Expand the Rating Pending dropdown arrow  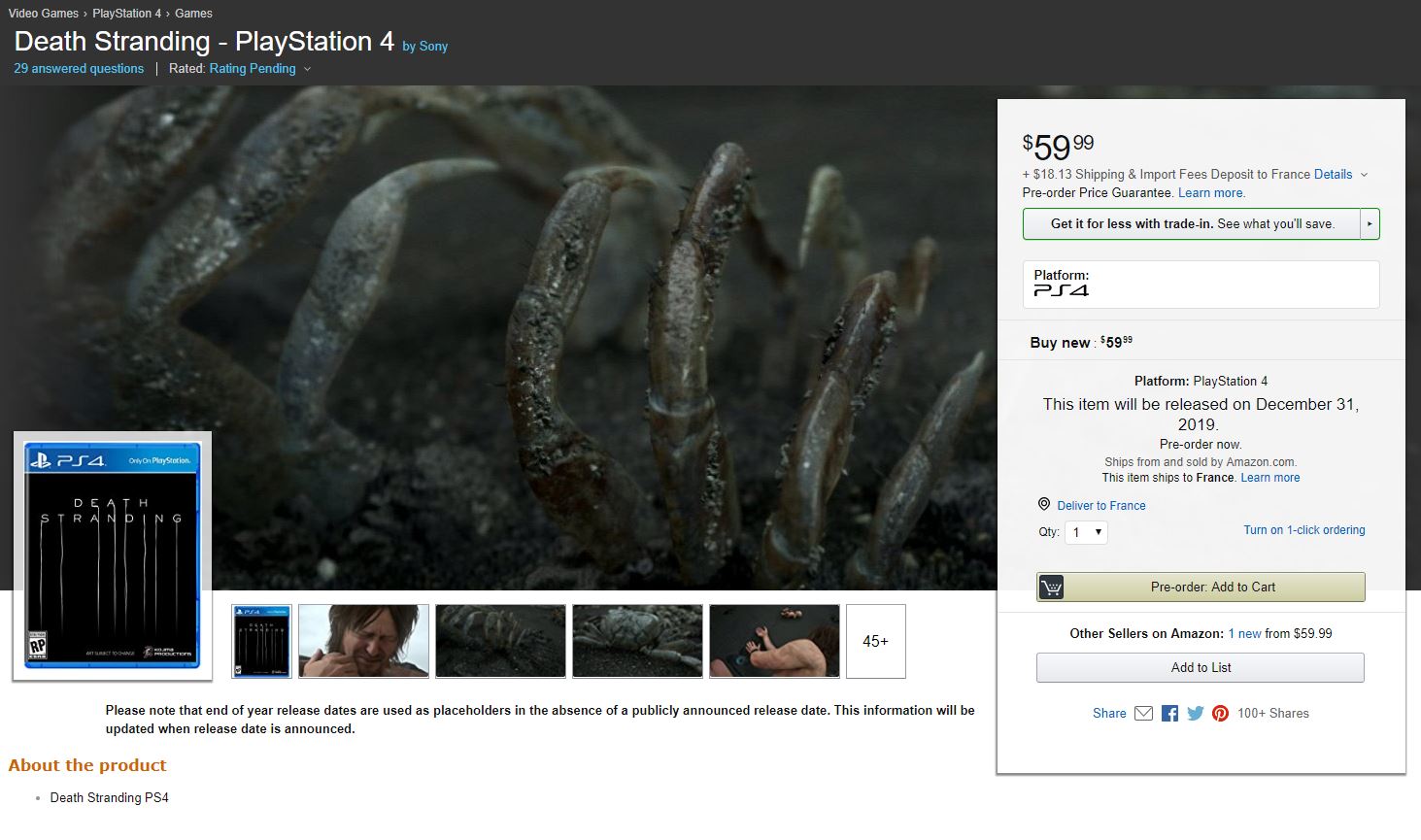click(x=307, y=69)
